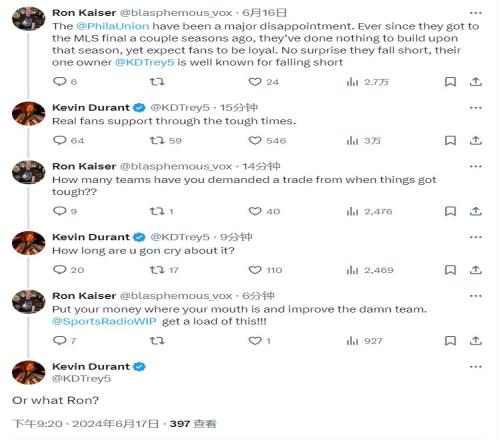Retweet Kevin Durant's 'Real fans support' tweet
The image size is (500, 440).
pyautogui.click(x=157, y=140)
